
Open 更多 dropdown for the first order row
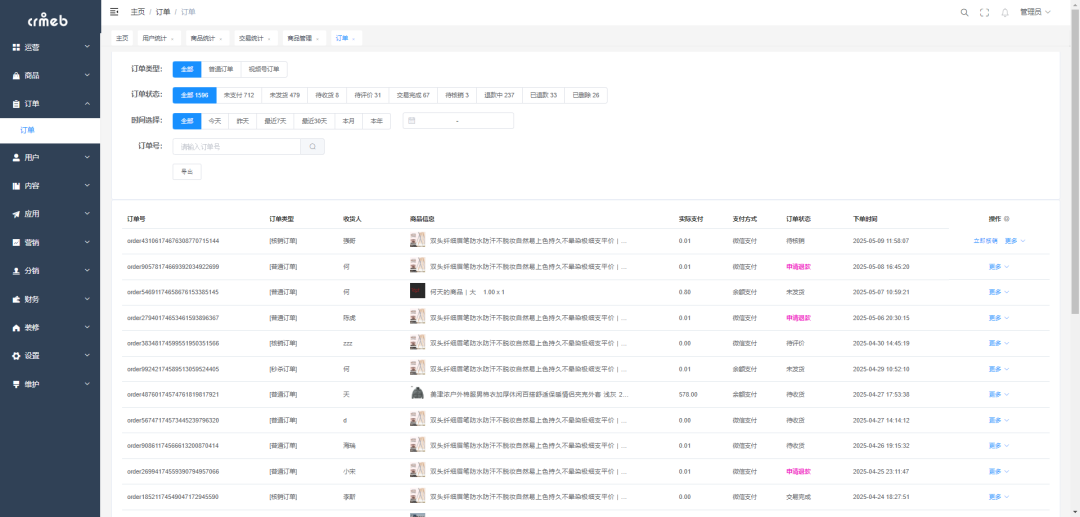tap(1014, 241)
